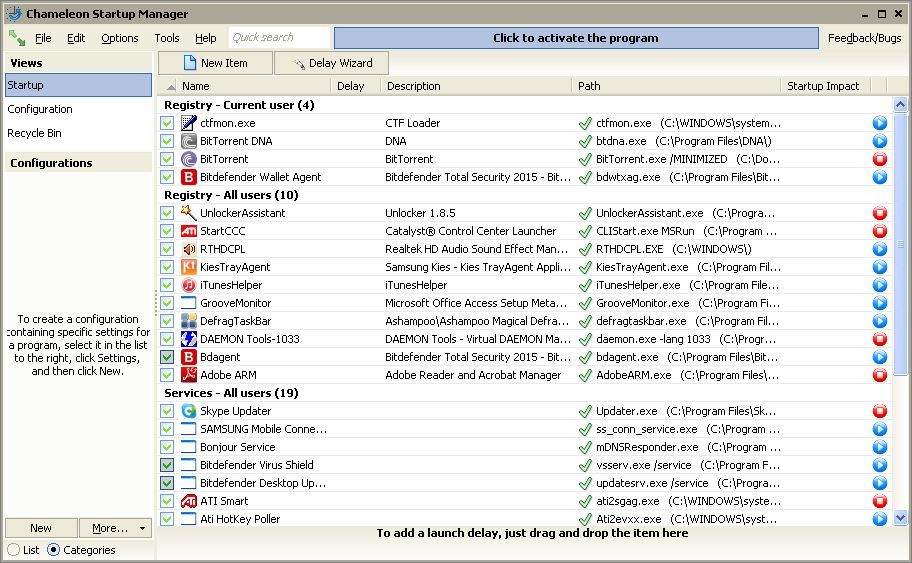Sort by the Delay column header
The width and height of the screenshot is (912, 563).
(356, 86)
